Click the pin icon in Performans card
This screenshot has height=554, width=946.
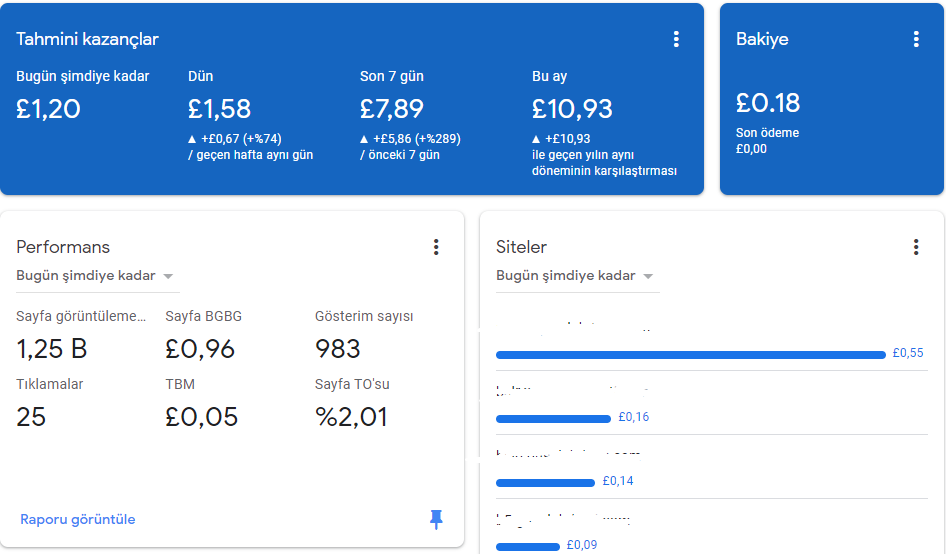pos(436,519)
